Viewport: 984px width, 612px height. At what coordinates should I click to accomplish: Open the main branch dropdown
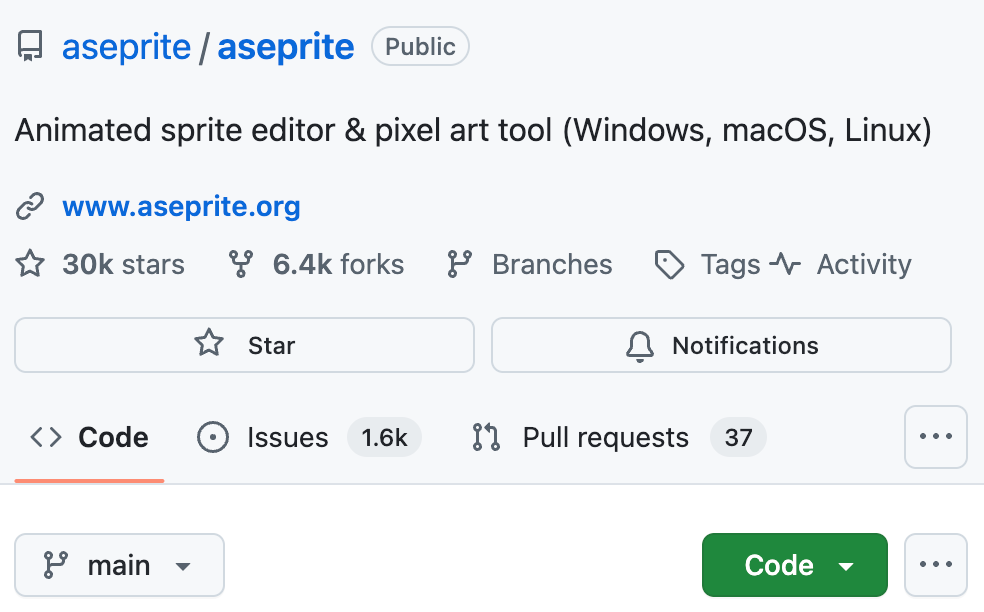point(119,565)
